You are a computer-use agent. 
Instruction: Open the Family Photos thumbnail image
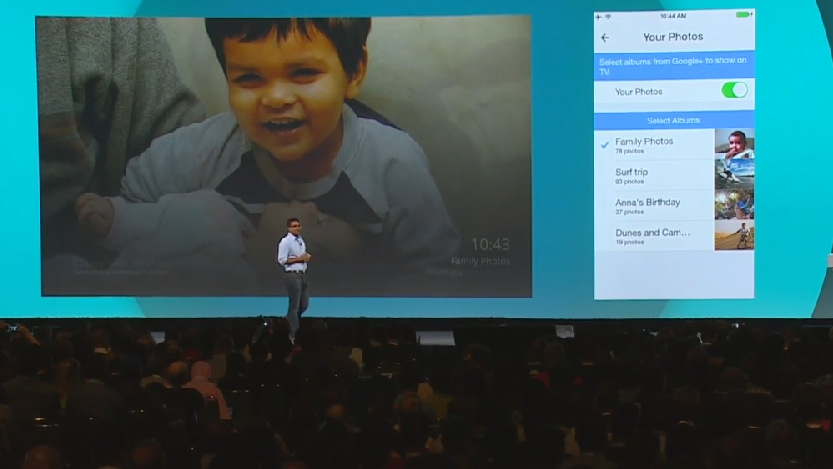(x=734, y=143)
